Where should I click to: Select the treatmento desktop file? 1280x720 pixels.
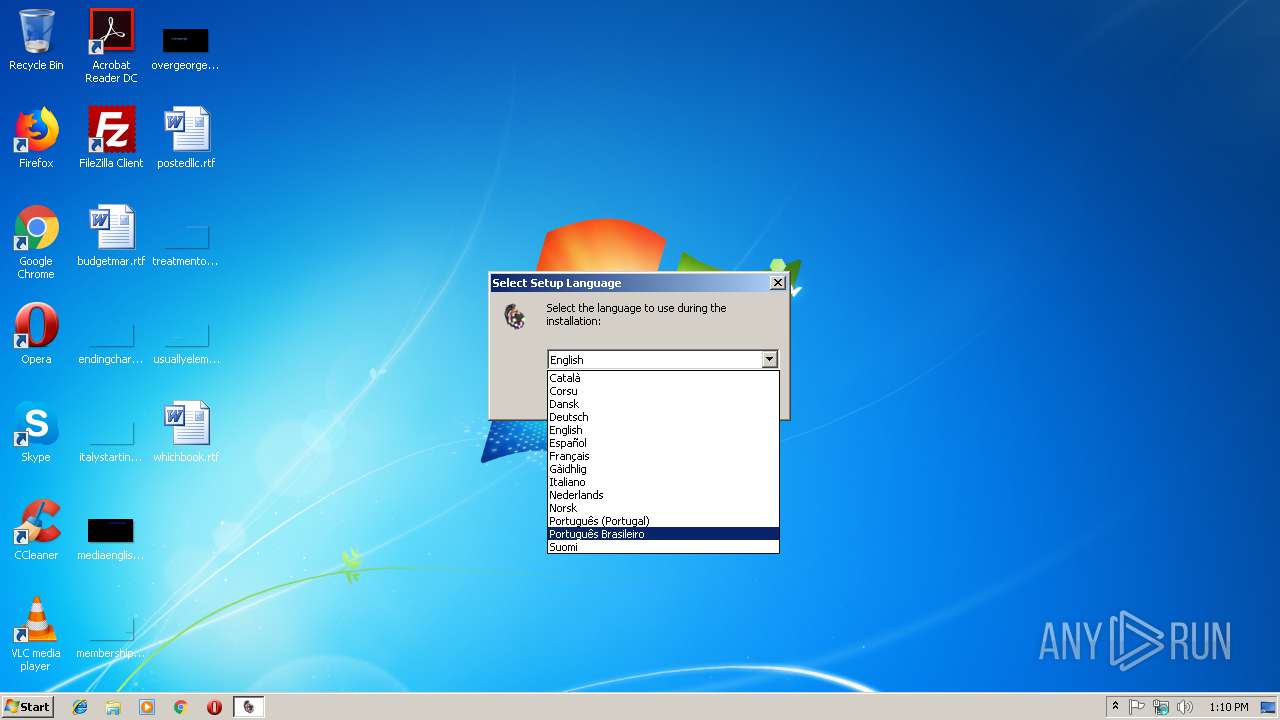pos(185,246)
